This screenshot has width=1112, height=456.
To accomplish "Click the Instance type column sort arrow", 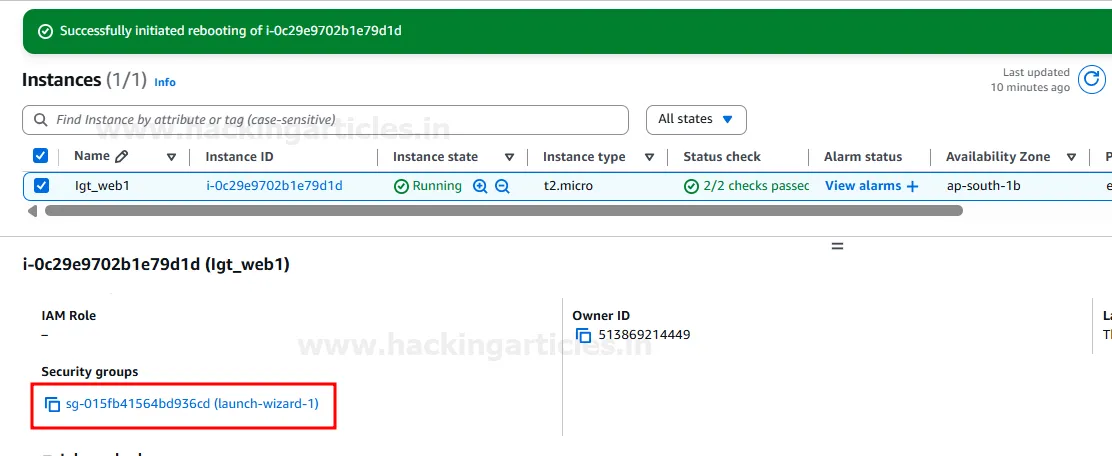I will pos(650,157).
